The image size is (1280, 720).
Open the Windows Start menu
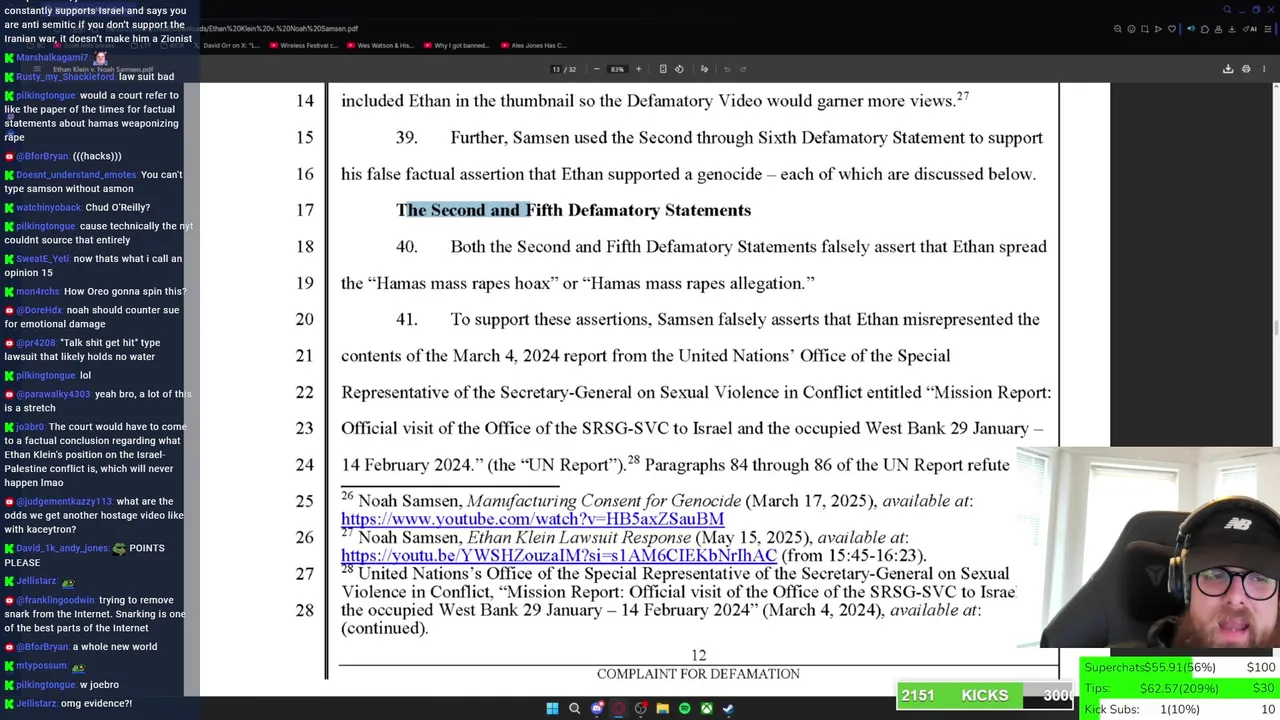coord(552,708)
